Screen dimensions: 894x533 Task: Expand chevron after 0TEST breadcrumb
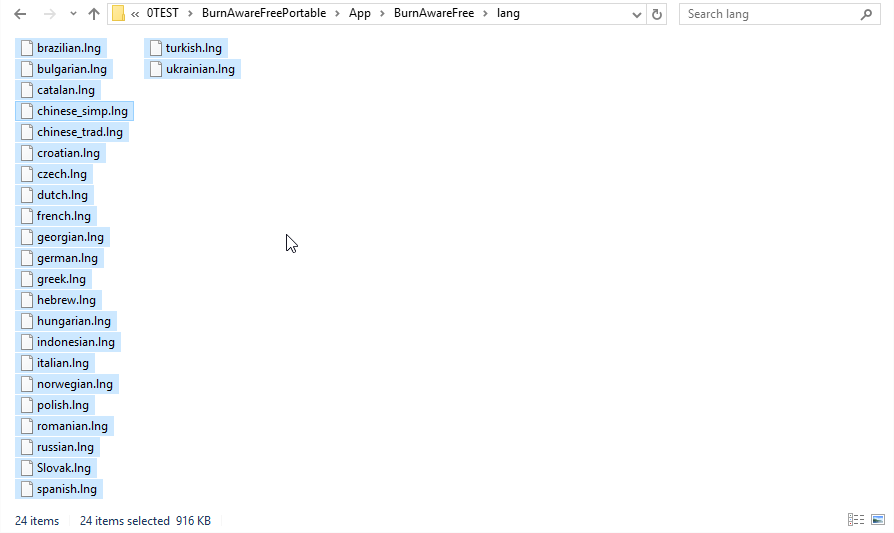pyautogui.click(x=190, y=14)
